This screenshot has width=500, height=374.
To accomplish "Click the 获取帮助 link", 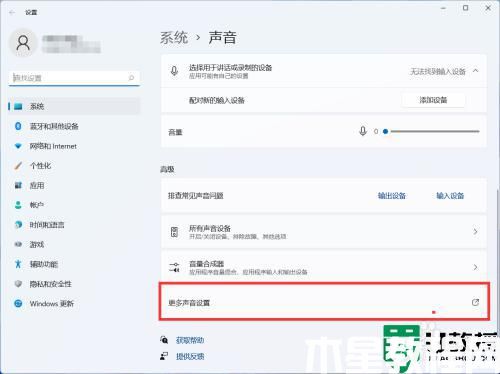I will point(190,340).
